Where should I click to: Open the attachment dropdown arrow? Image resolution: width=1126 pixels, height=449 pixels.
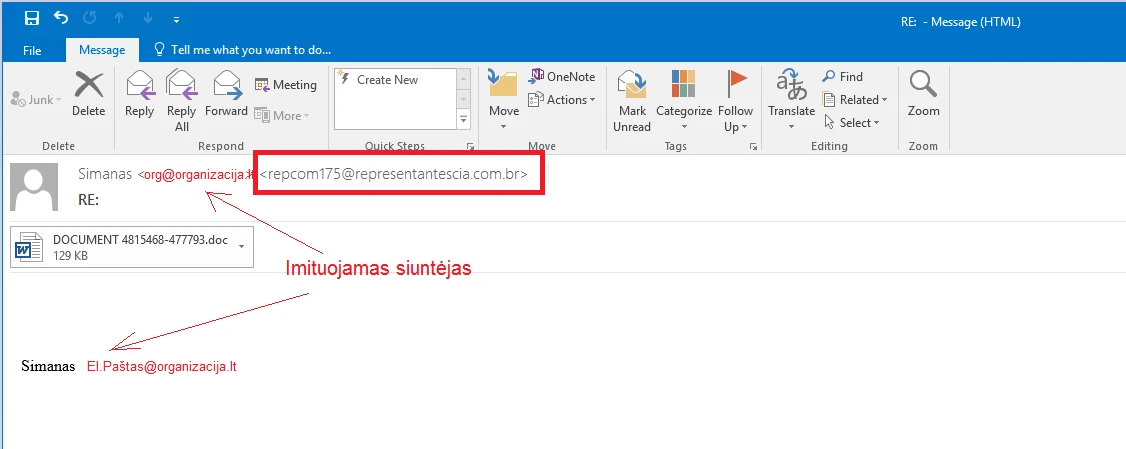point(241,246)
